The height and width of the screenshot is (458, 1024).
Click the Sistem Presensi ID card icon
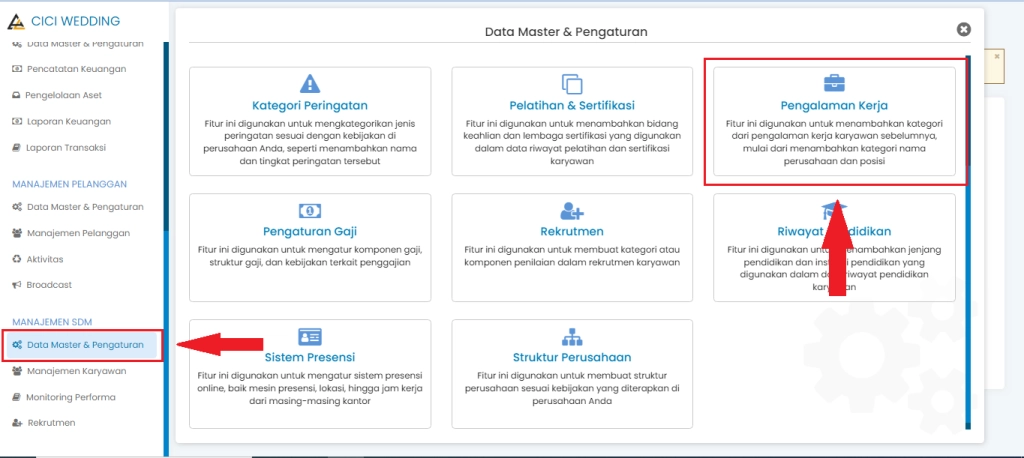click(310, 336)
